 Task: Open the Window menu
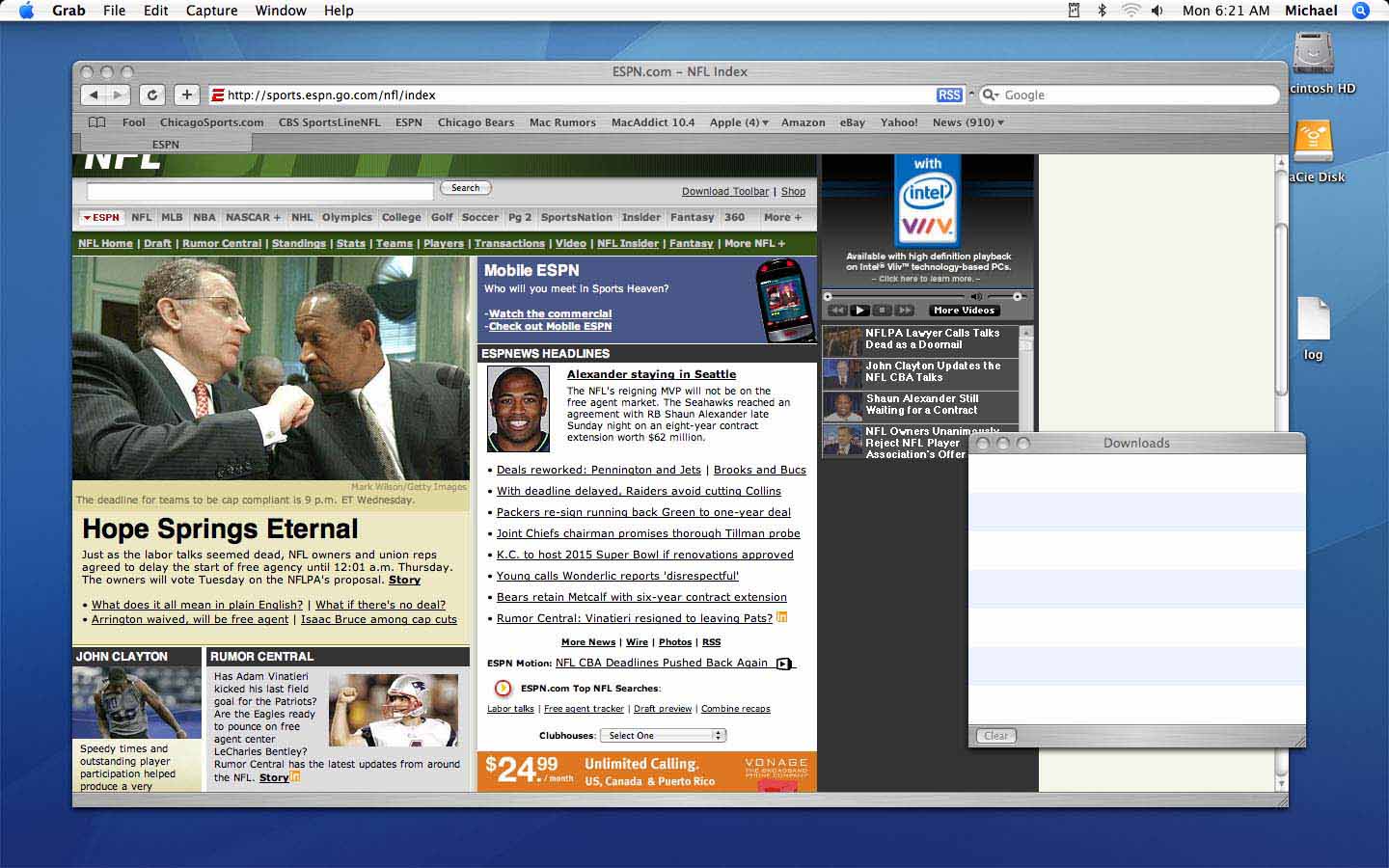tap(281, 11)
